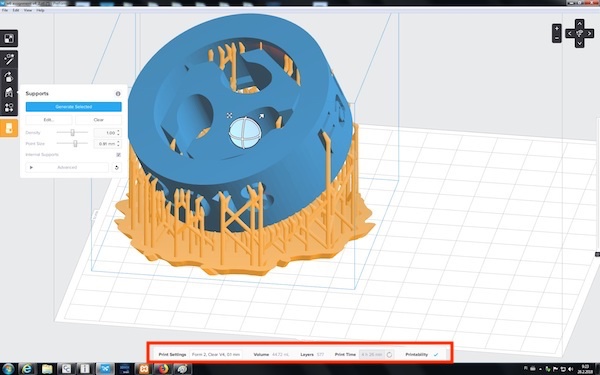Expand the Advanced supports section
Screen dimensions: 600x375
pyautogui.click(x=67, y=168)
